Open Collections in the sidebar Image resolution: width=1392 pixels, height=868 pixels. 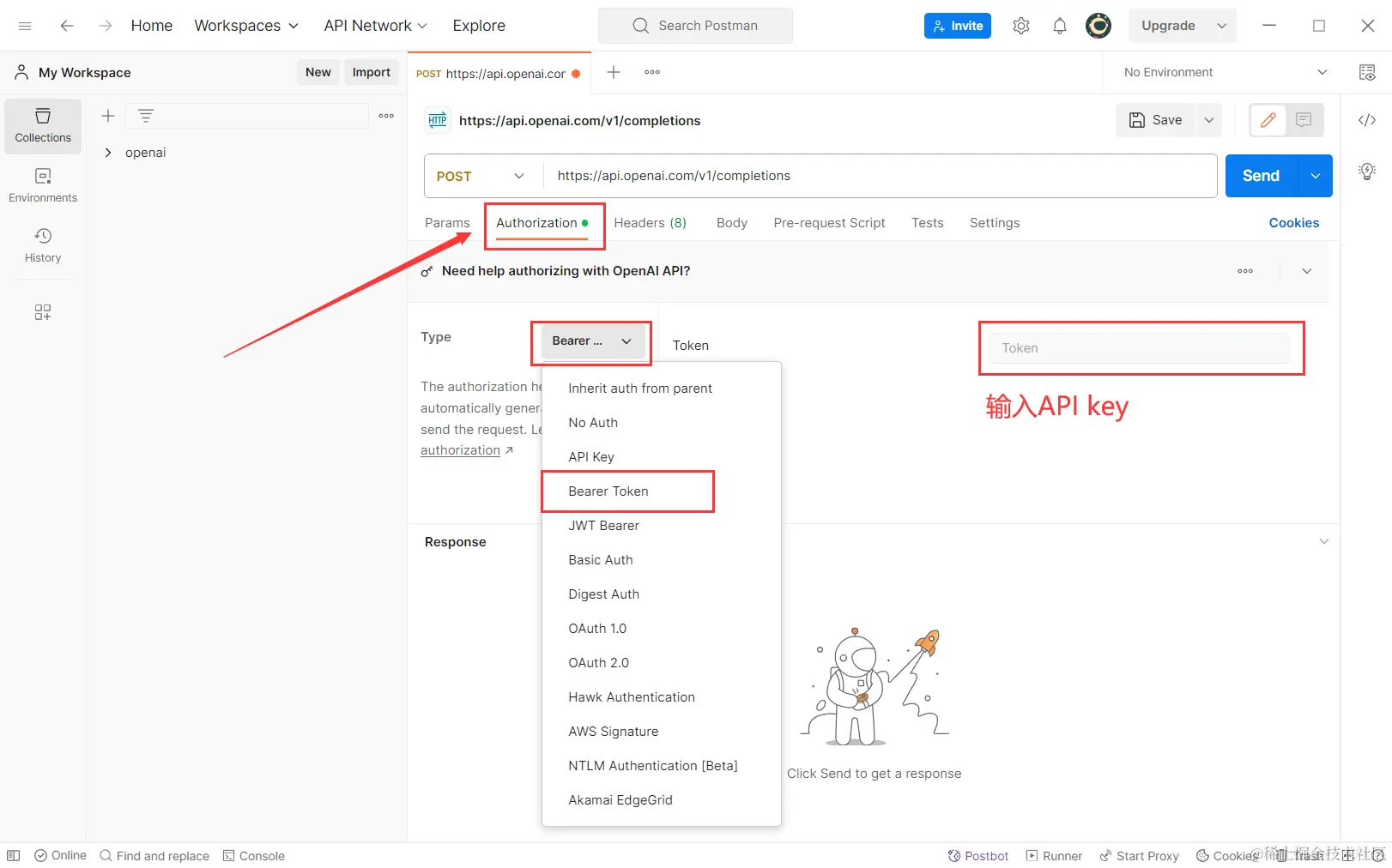[x=43, y=126]
